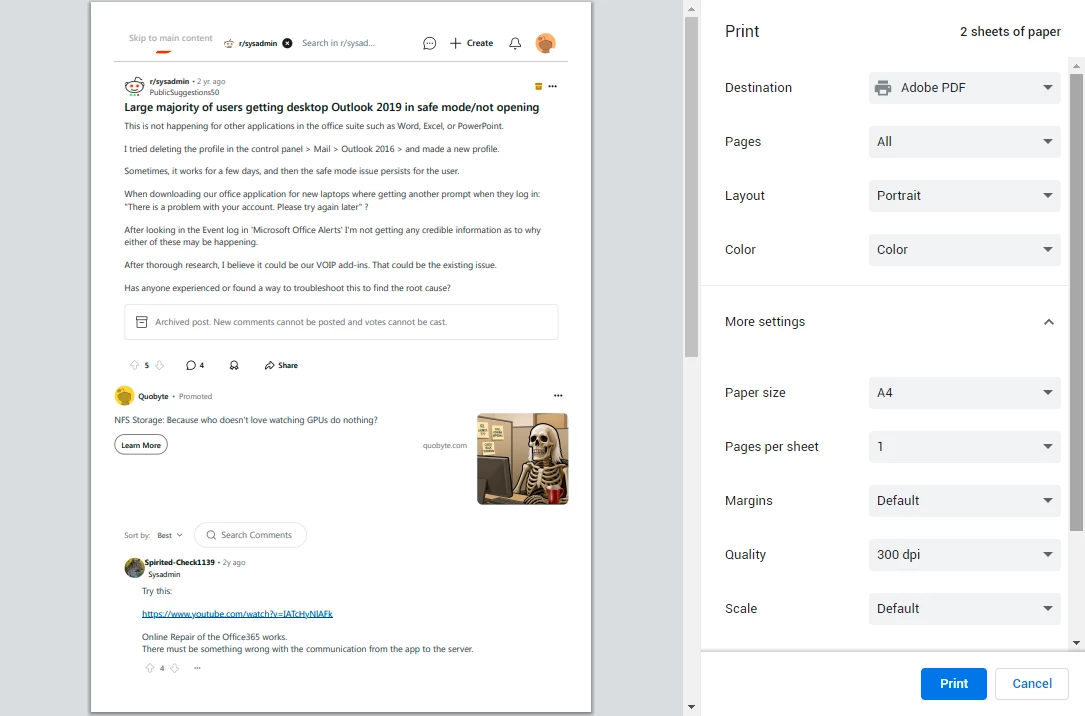Open the Pages dropdown set to All
1085x716 pixels.
pyautogui.click(x=964, y=142)
